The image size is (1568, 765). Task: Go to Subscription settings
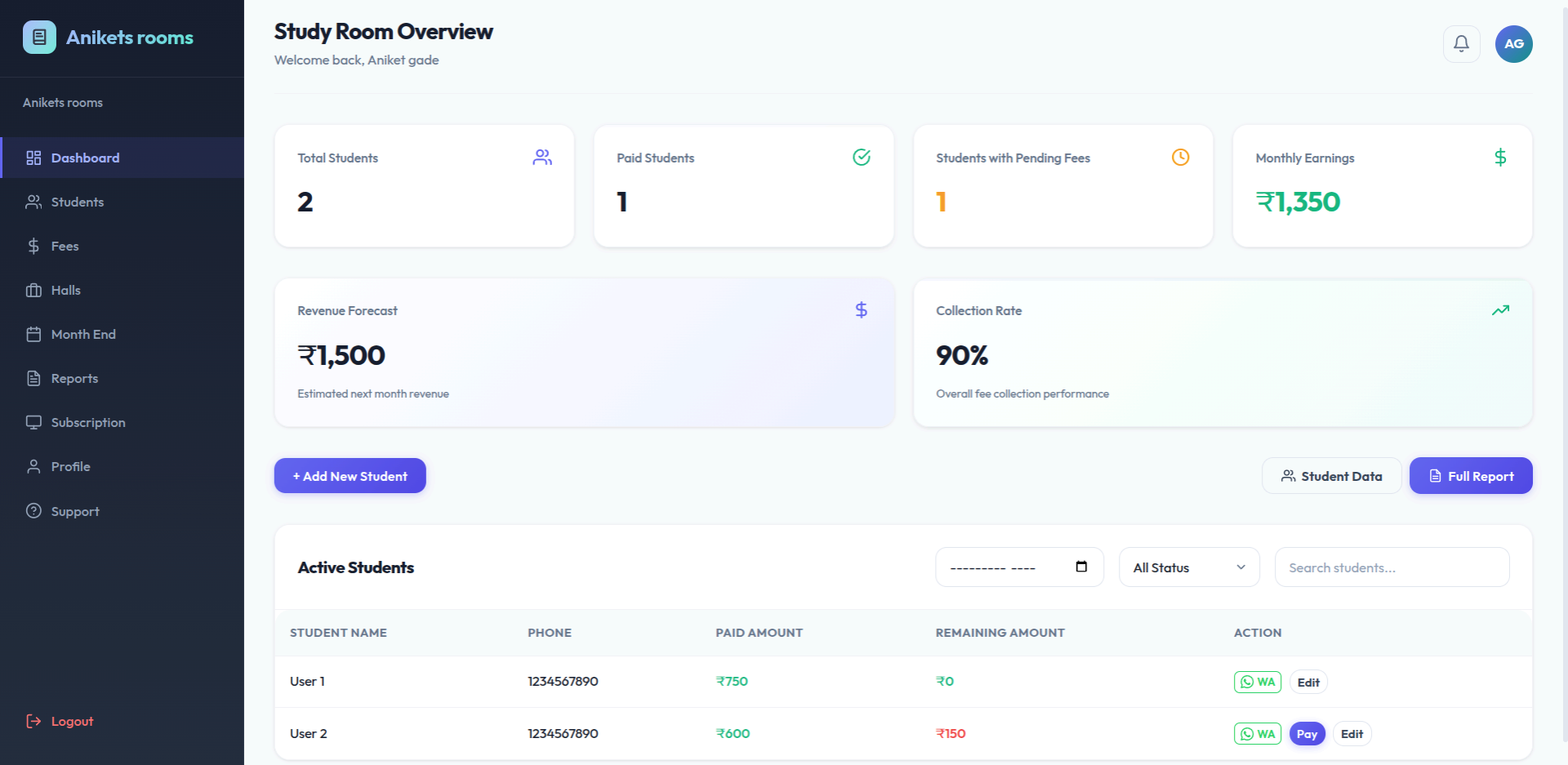pyautogui.click(x=122, y=422)
